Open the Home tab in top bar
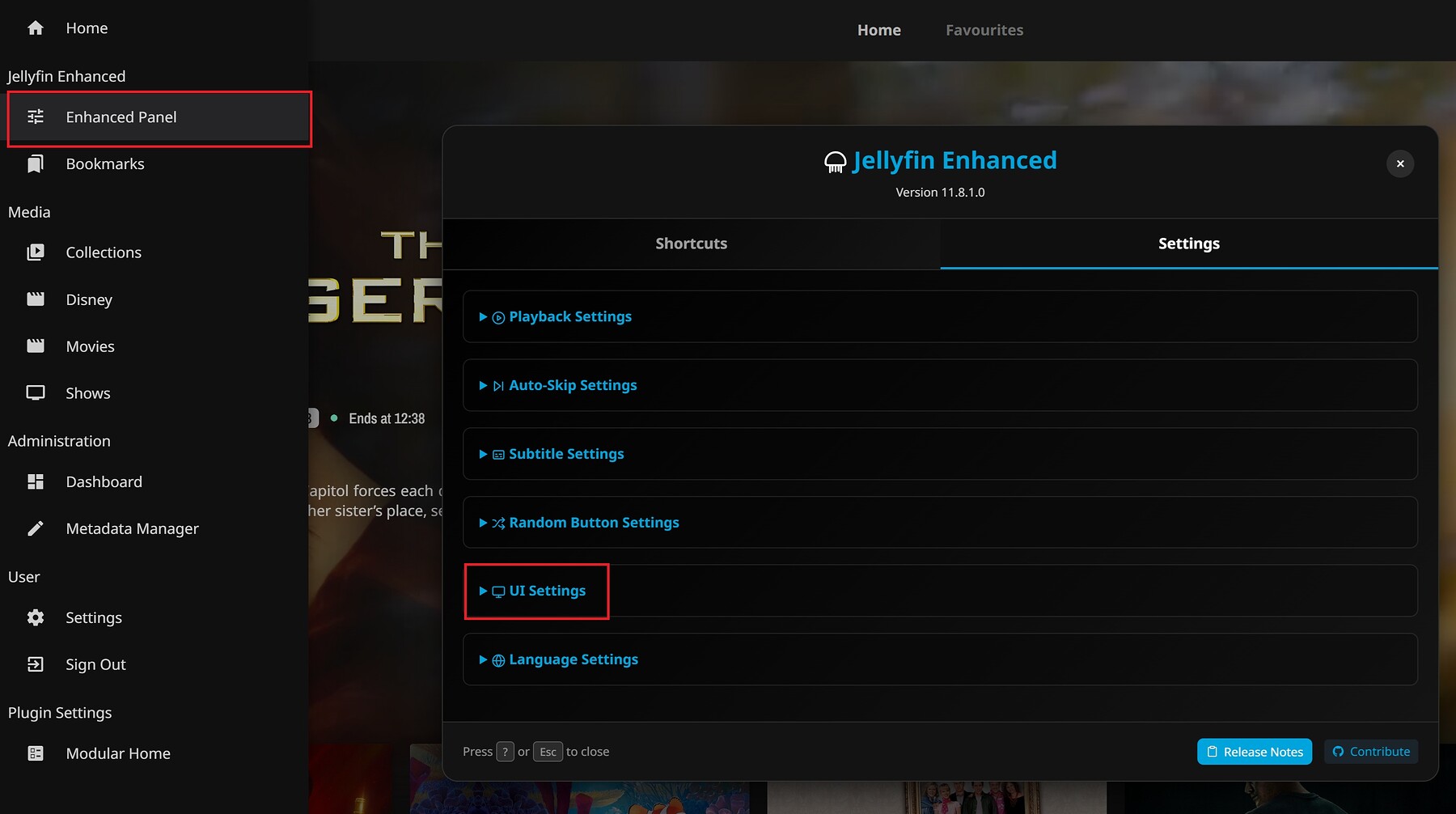1456x814 pixels. [x=879, y=30]
